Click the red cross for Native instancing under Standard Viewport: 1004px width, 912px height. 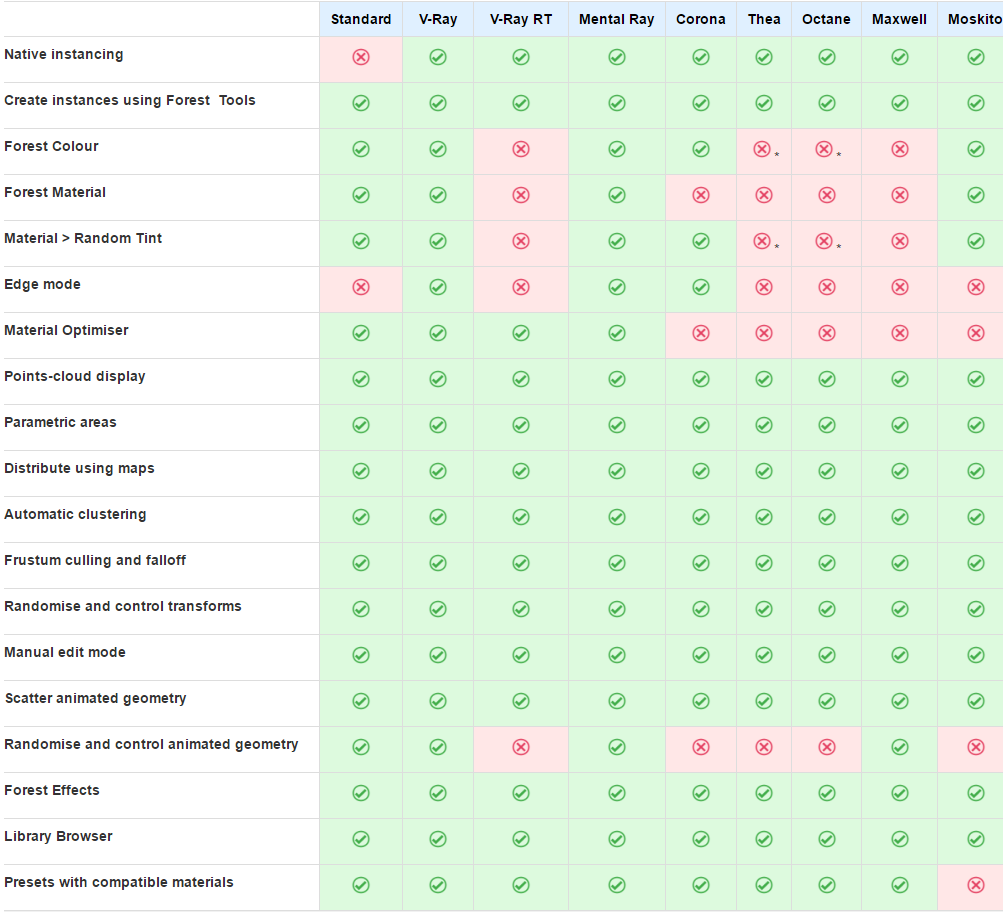click(x=361, y=57)
